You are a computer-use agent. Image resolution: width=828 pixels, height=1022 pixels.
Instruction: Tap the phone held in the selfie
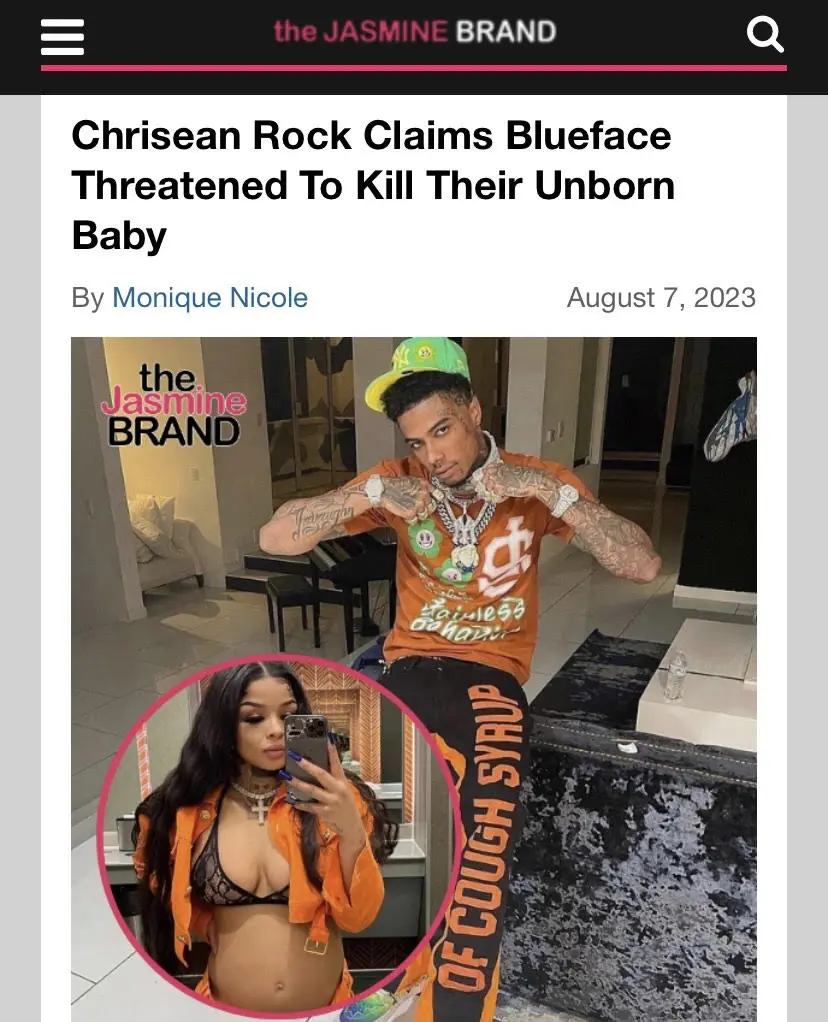click(306, 758)
